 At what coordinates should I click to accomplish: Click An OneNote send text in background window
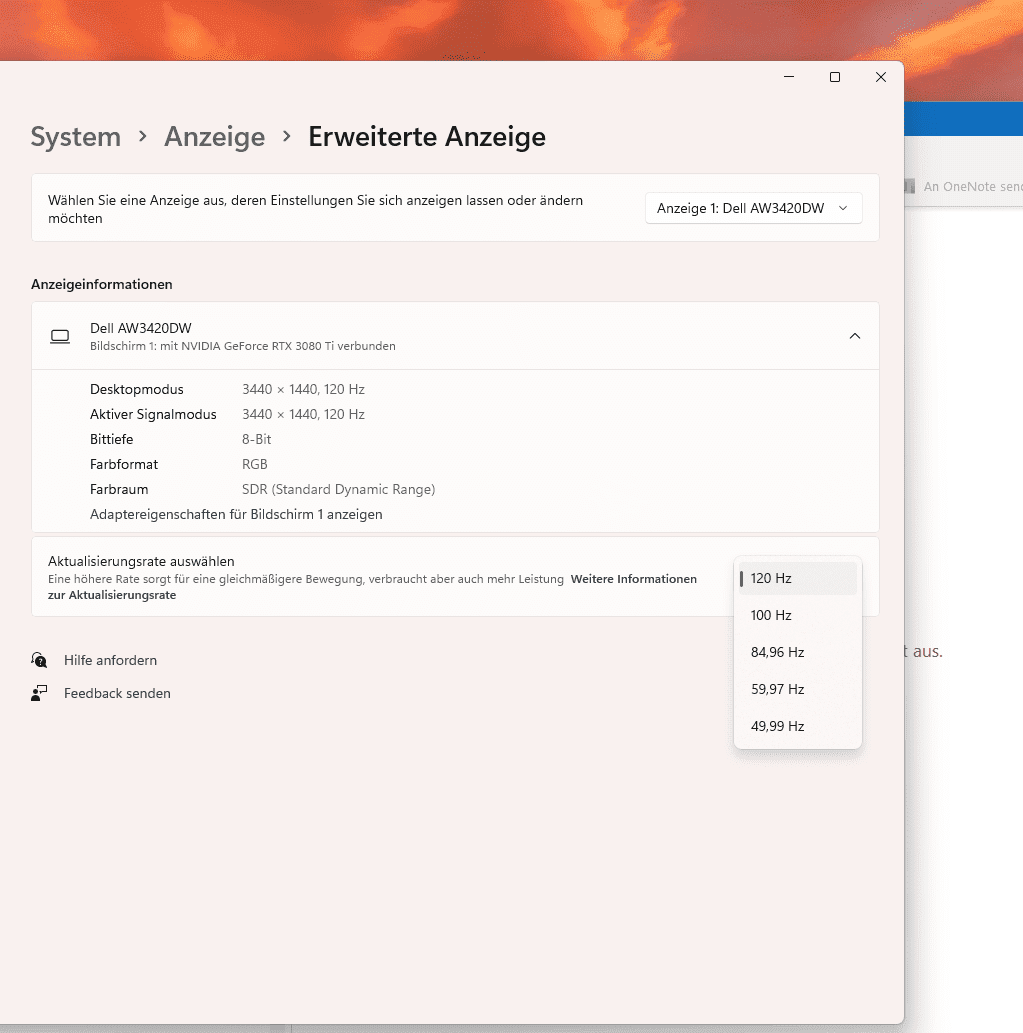point(973,186)
